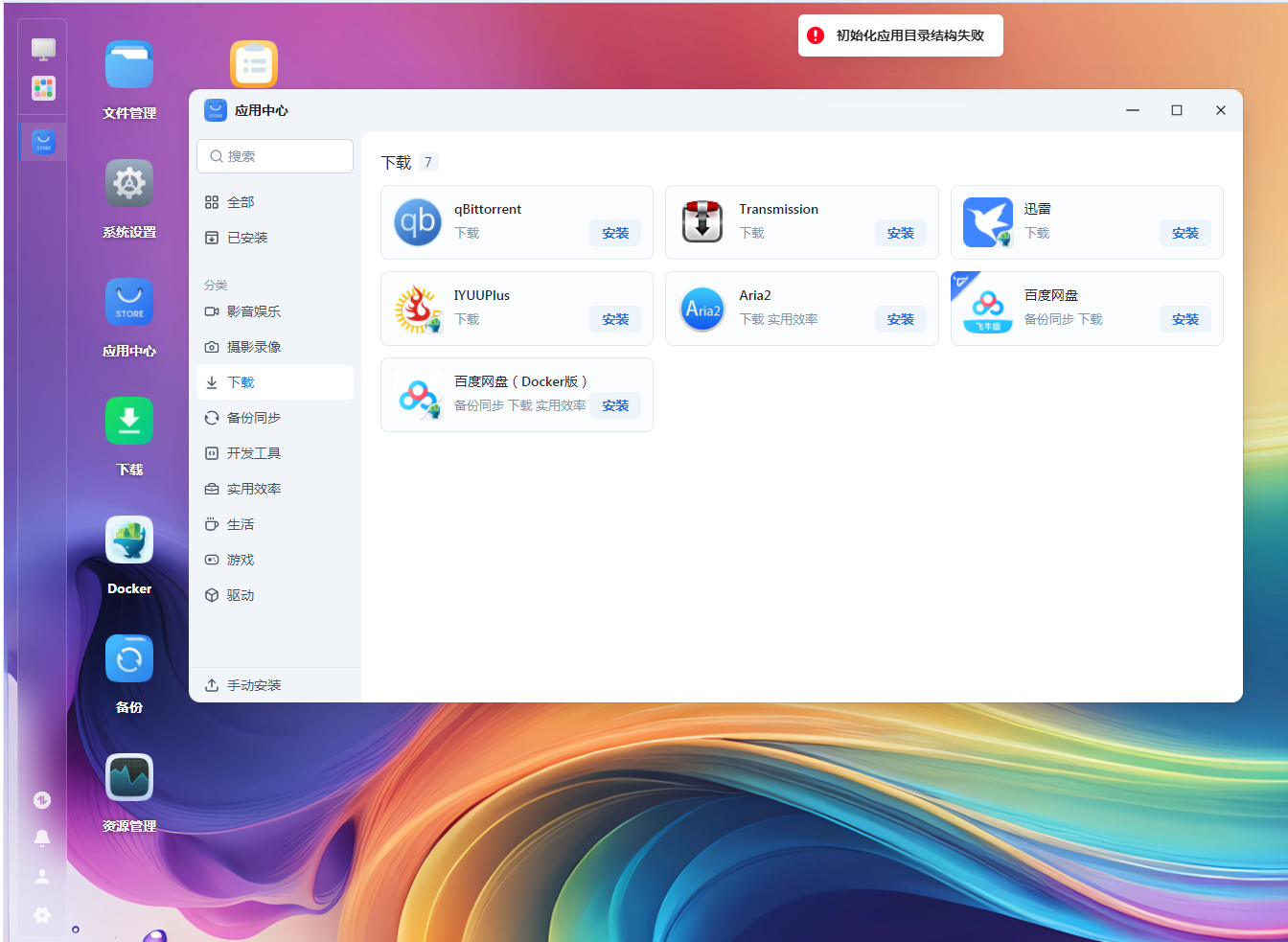Switch to the 已安装 list
Viewport: 1288px width, 942px height.
pyautogui.click(x=275, y=238)
